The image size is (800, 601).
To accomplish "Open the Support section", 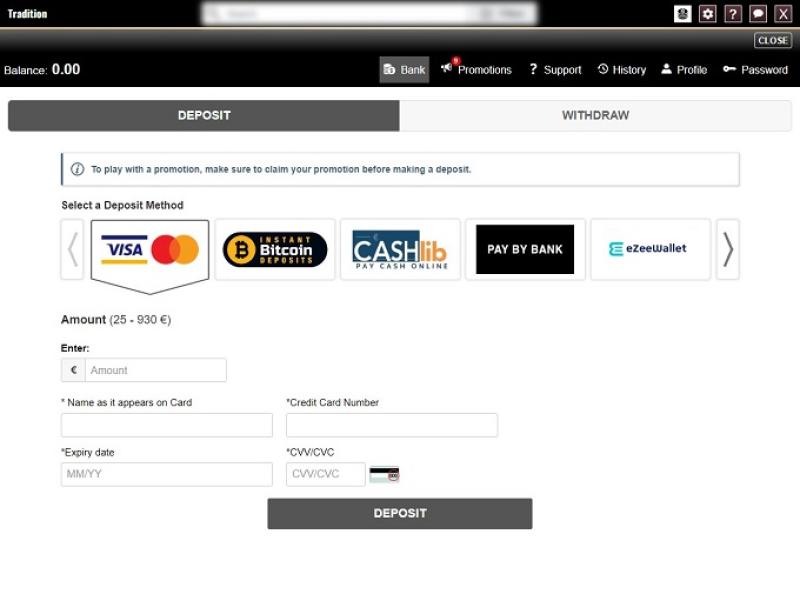I will tap(555, 69).
